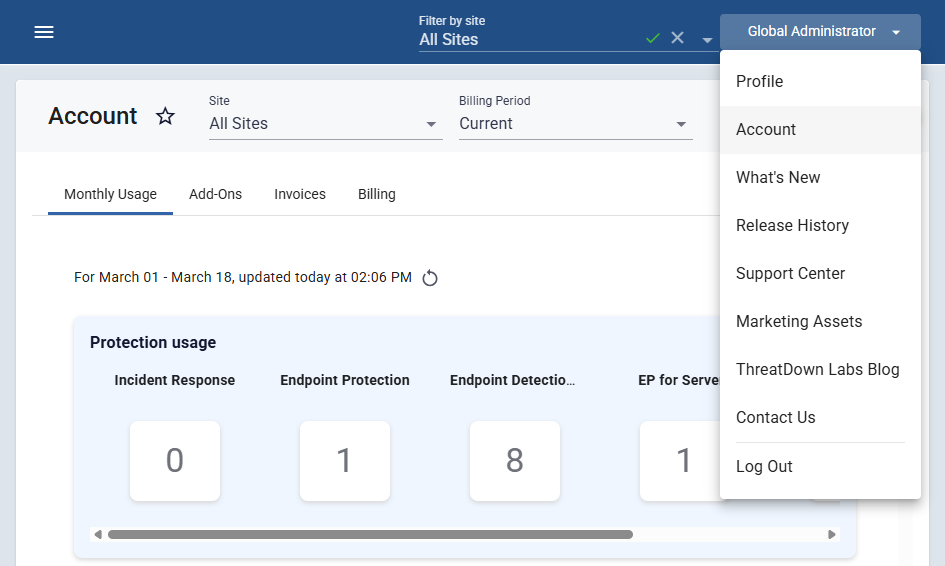Clear the site filter with X
This screenshot has width=945, height=566.
point(677,38)
